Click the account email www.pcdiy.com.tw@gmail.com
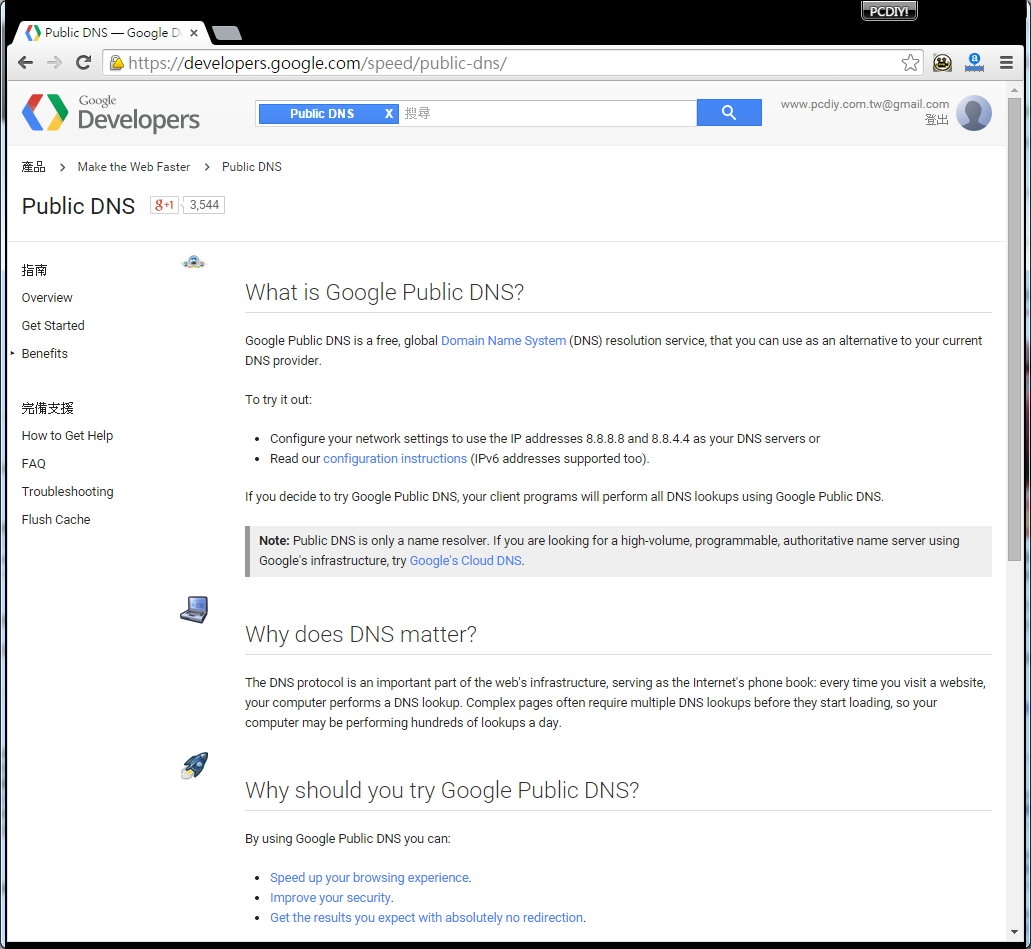 click(865, 104)
